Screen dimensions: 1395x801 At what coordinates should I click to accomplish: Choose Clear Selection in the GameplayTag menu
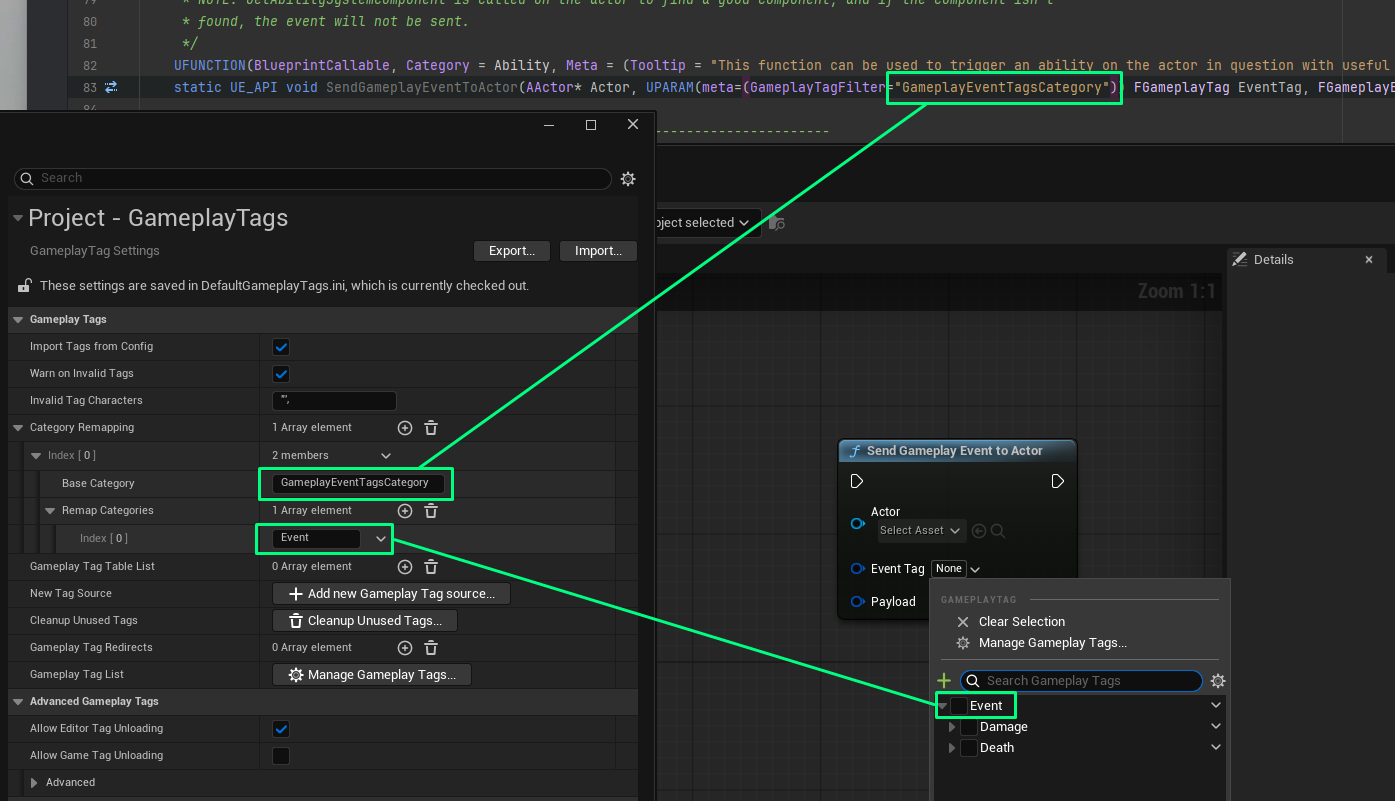point(1021,622)
